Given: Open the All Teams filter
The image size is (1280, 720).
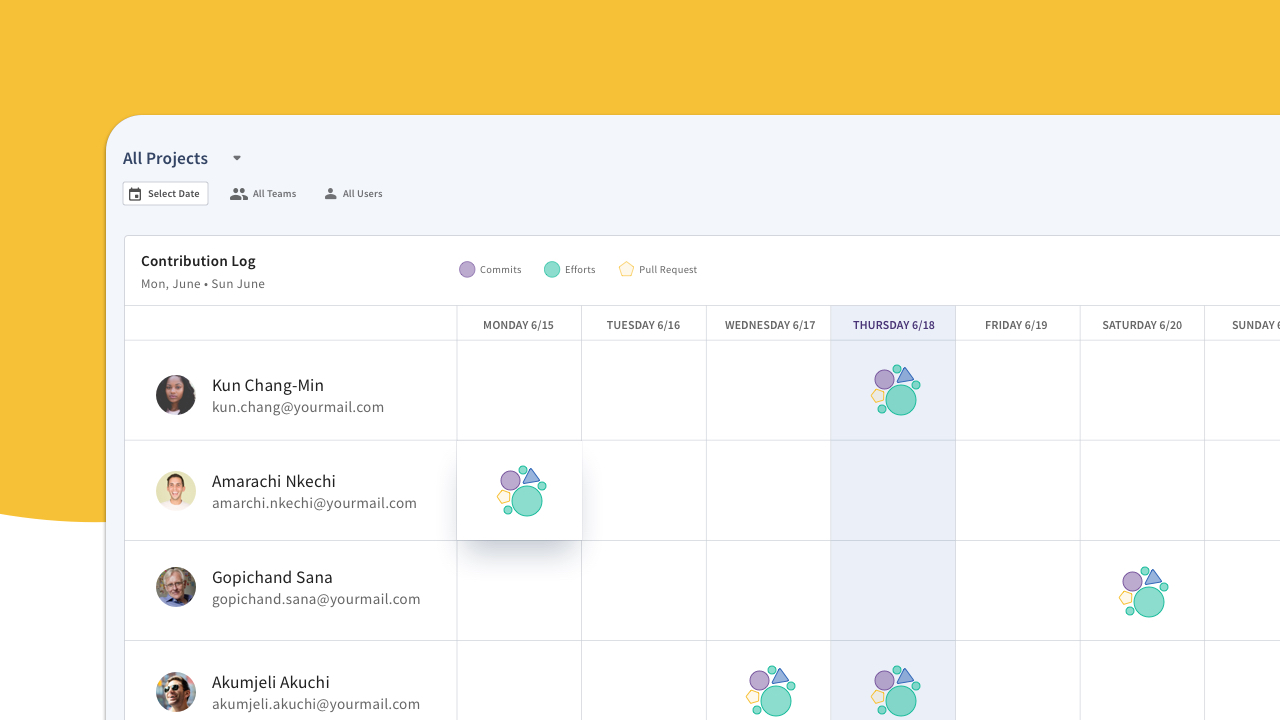Looking at the screenshot, I should tap(263, 194).
